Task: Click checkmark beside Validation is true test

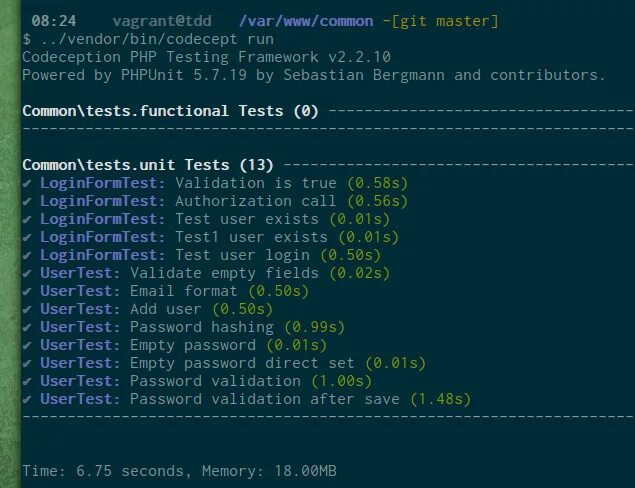Action: (27, 183)
